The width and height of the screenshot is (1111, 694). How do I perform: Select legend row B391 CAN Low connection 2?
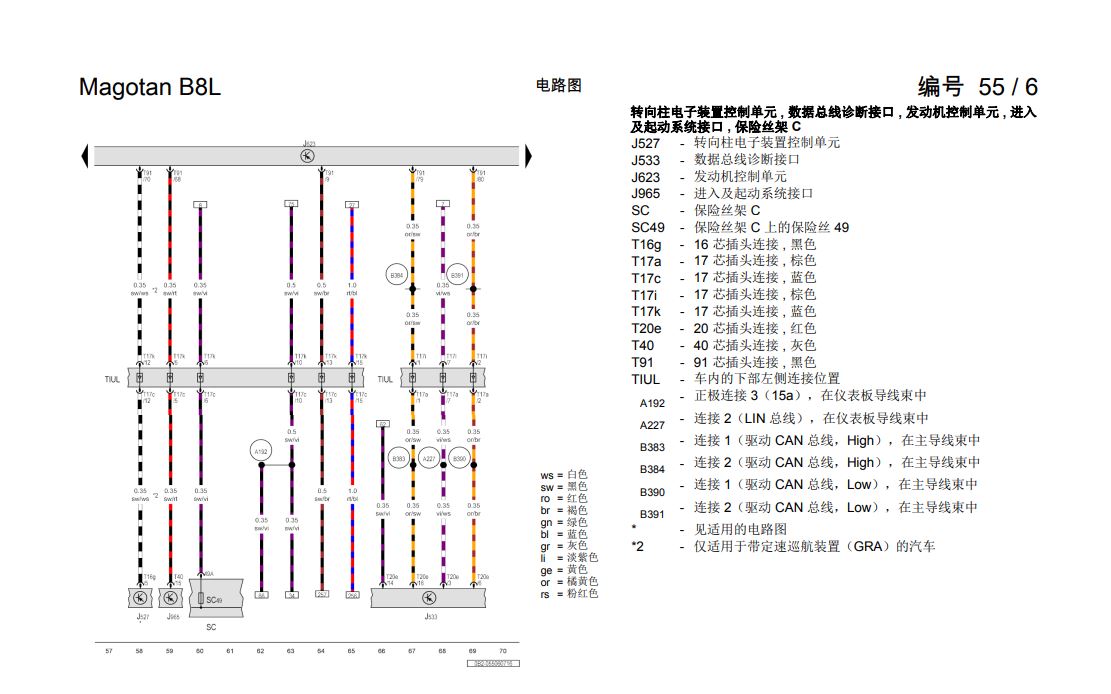(x=808, y=510)
